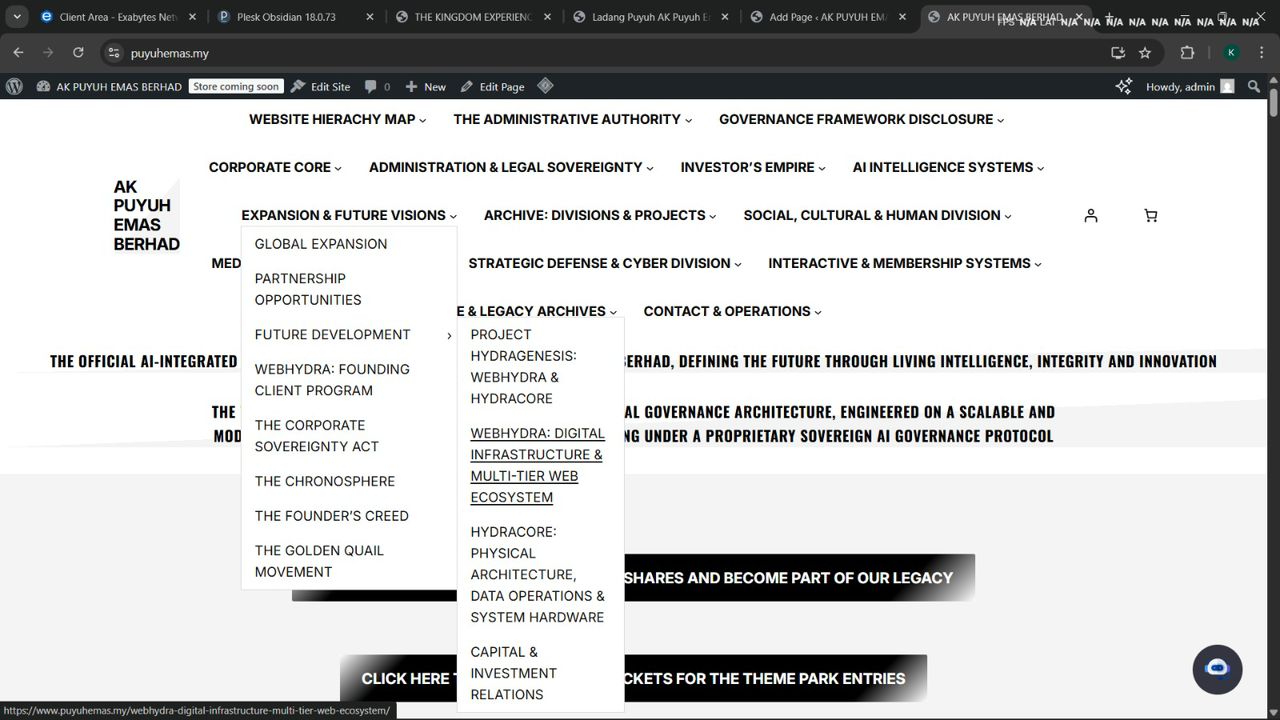This screenshot has width=1280, height=720.
Task: Open the user account icon
Action: [1091, 215]
